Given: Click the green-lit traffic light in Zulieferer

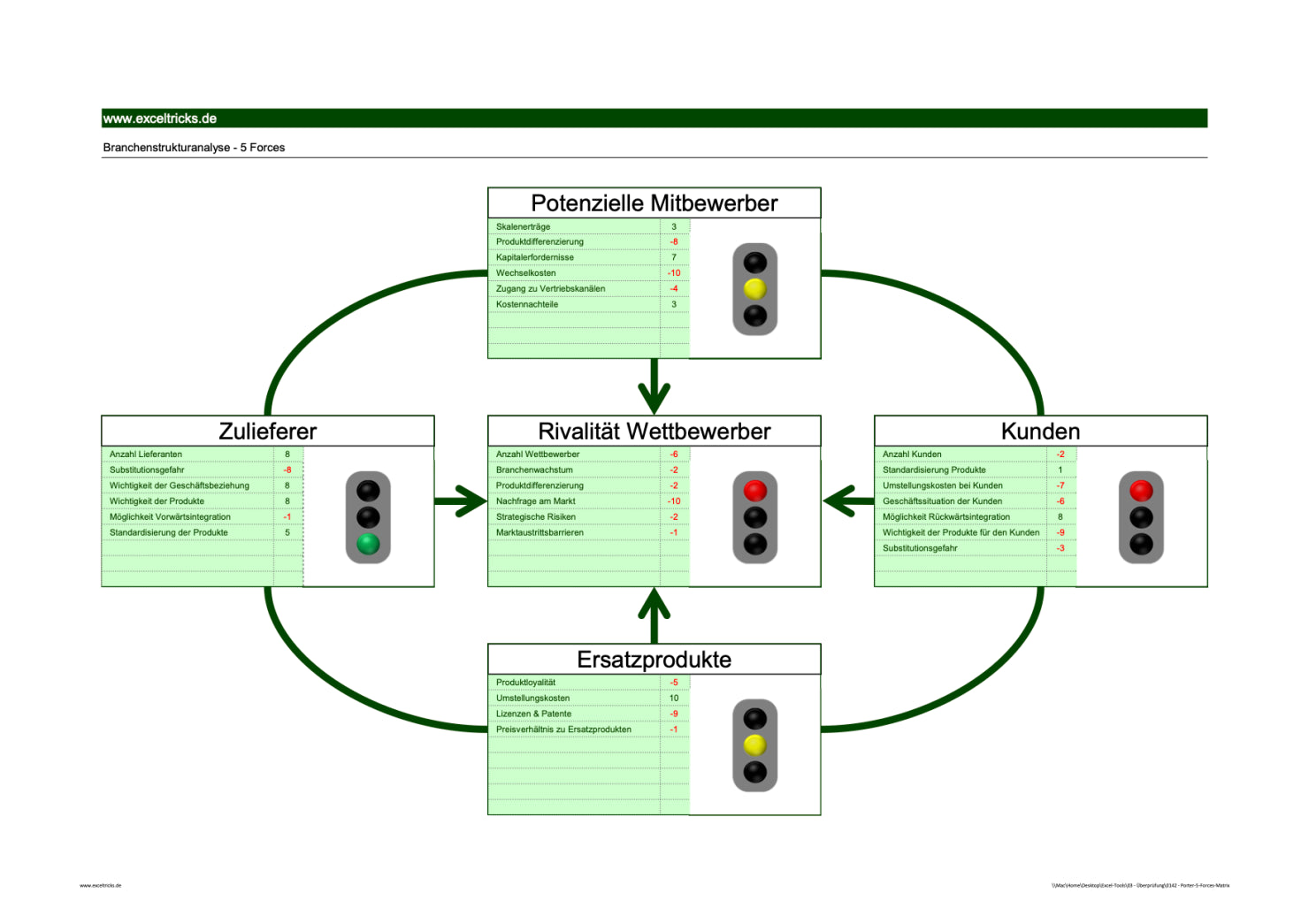Looking at the screenshot, I should click(x=368, y=517).
